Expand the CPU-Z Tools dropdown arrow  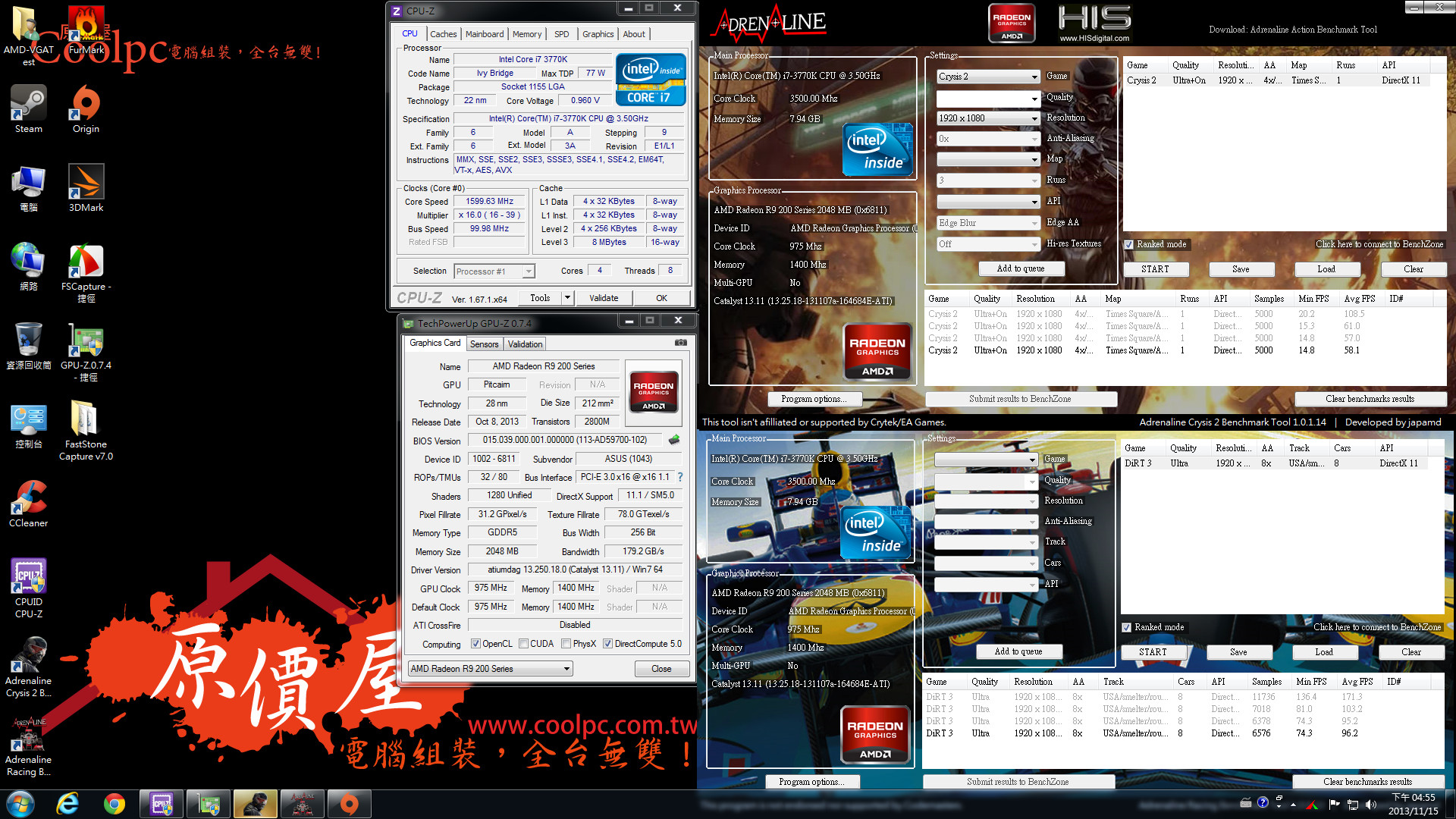tap(566, 298)
